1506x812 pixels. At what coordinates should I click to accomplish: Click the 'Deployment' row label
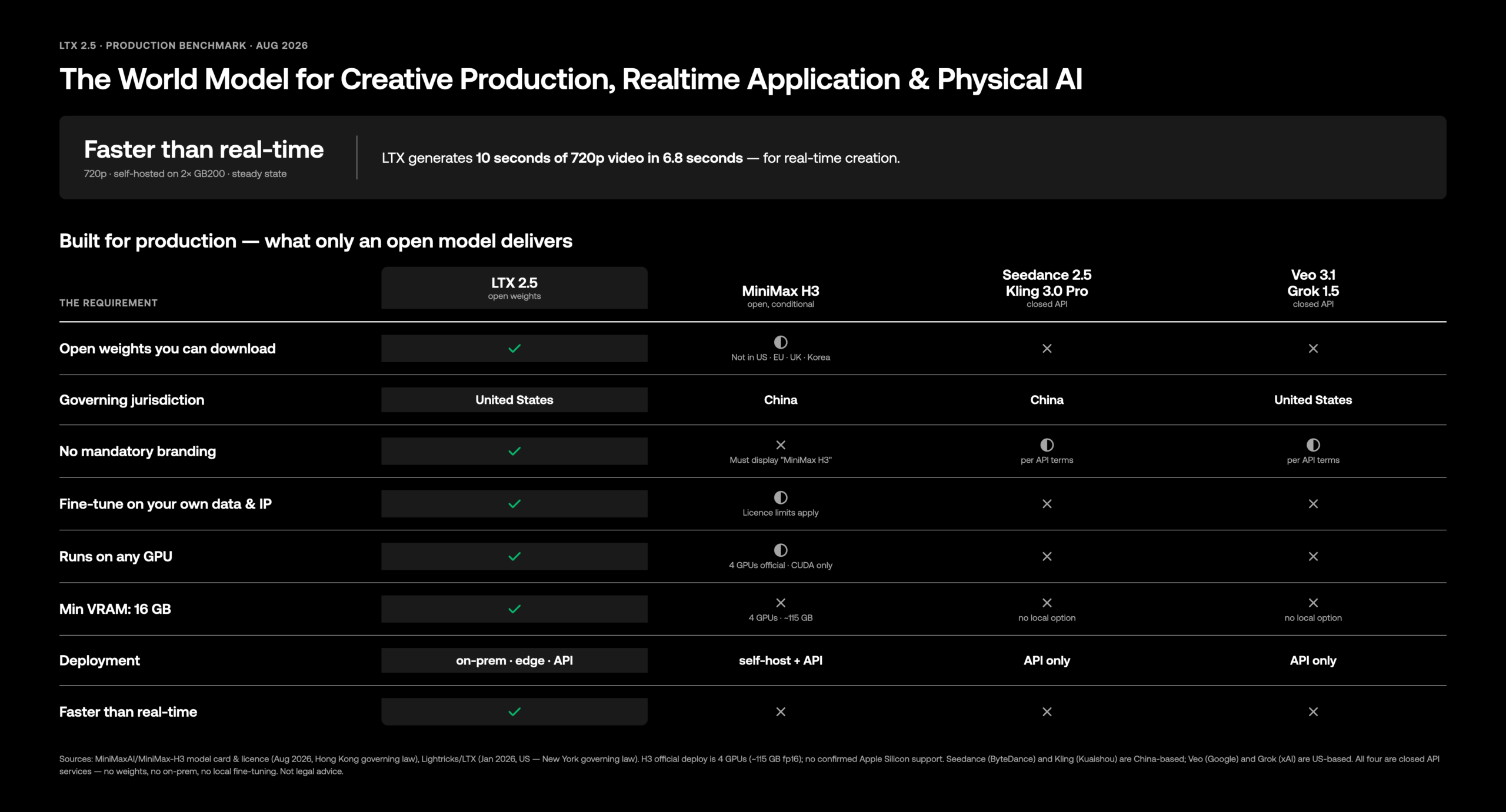click(x=99, y=660)
